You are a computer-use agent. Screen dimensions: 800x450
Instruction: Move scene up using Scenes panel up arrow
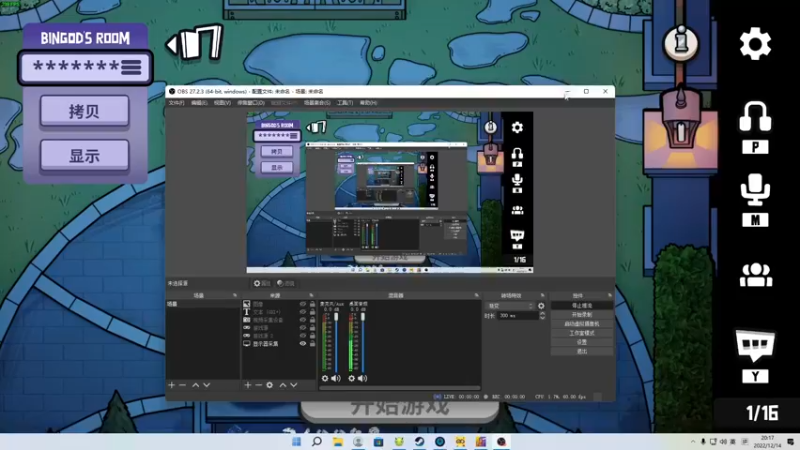coord(195,385)
